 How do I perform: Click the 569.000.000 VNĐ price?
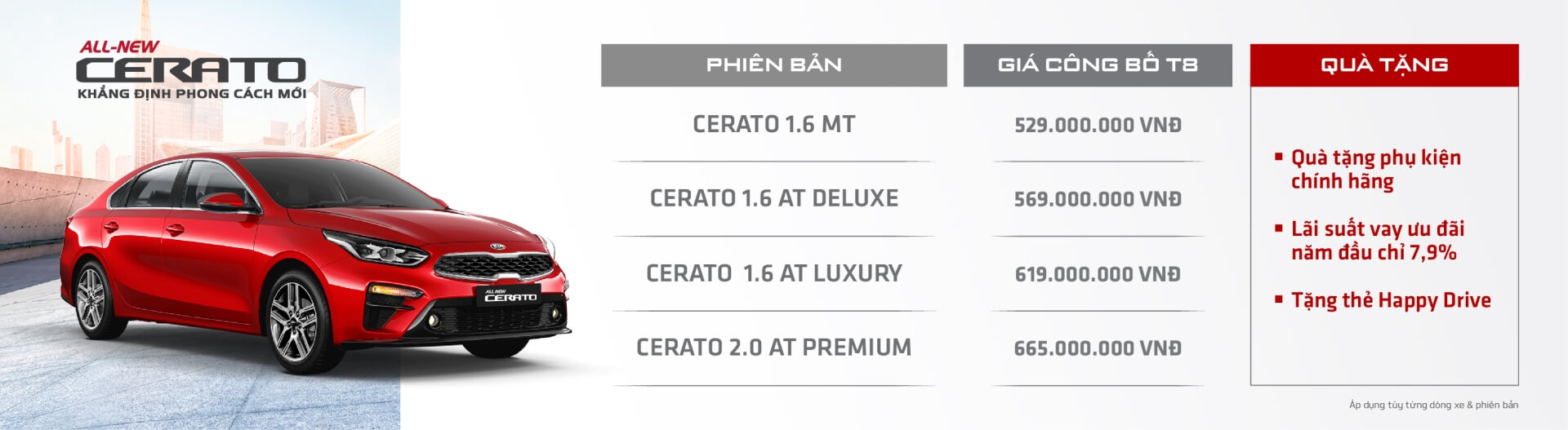point(1097,199)
